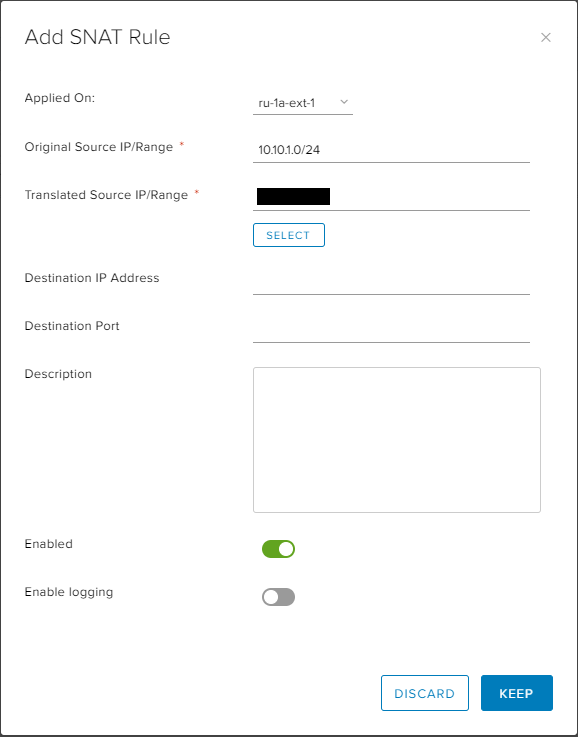The image size is (578, 737).
Task: Click the KEEP button
Action: 517,693
